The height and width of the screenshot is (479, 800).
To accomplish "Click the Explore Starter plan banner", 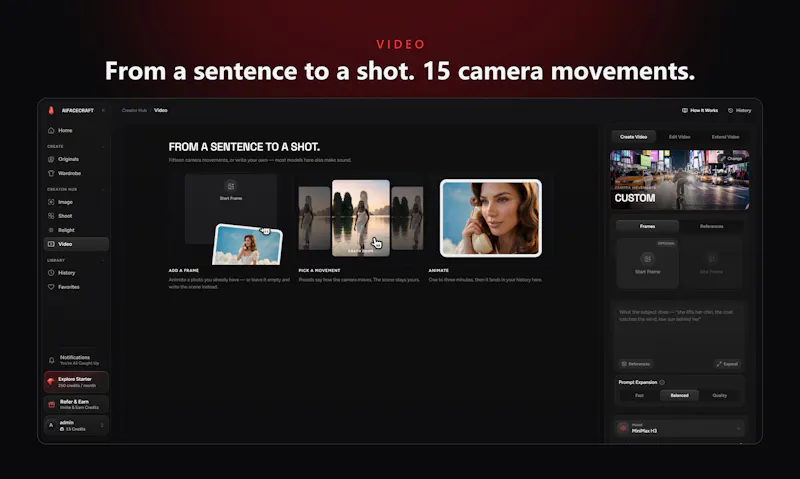I will [76, 382].
